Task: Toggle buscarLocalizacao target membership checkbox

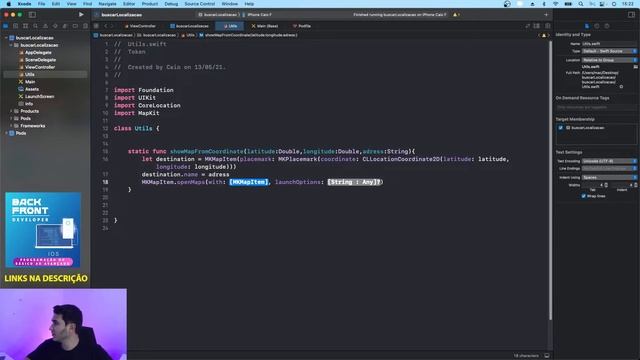Action: [560, 128]
